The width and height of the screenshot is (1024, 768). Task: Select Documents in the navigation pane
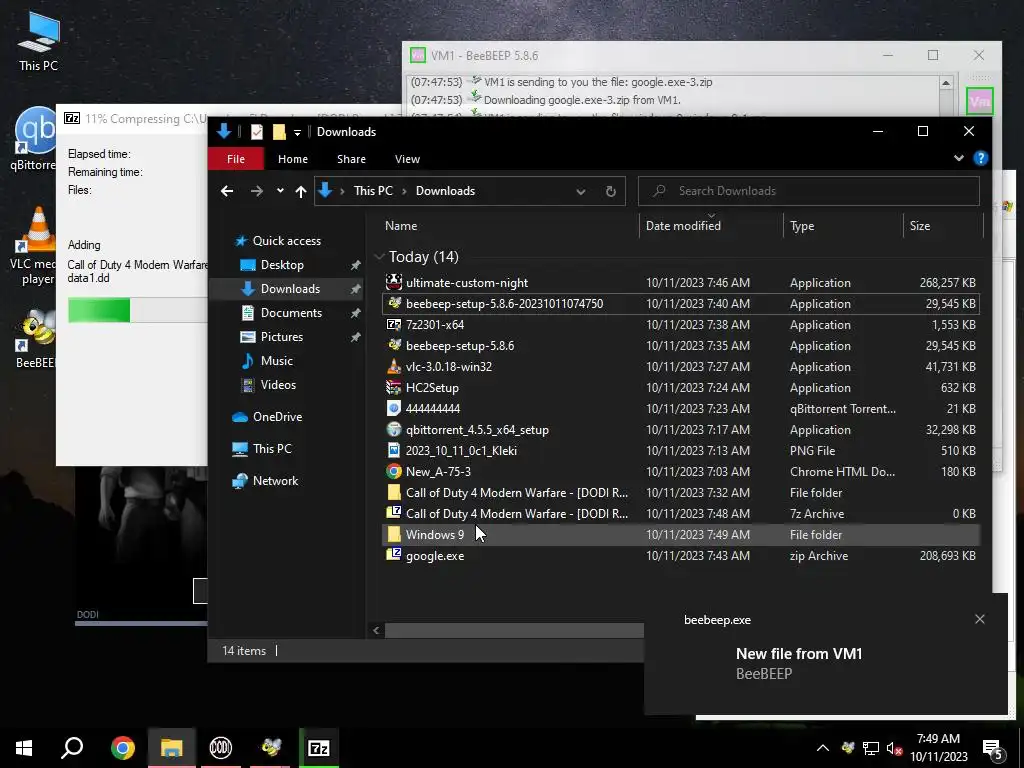pyautogui.click(x=291, y=313)
